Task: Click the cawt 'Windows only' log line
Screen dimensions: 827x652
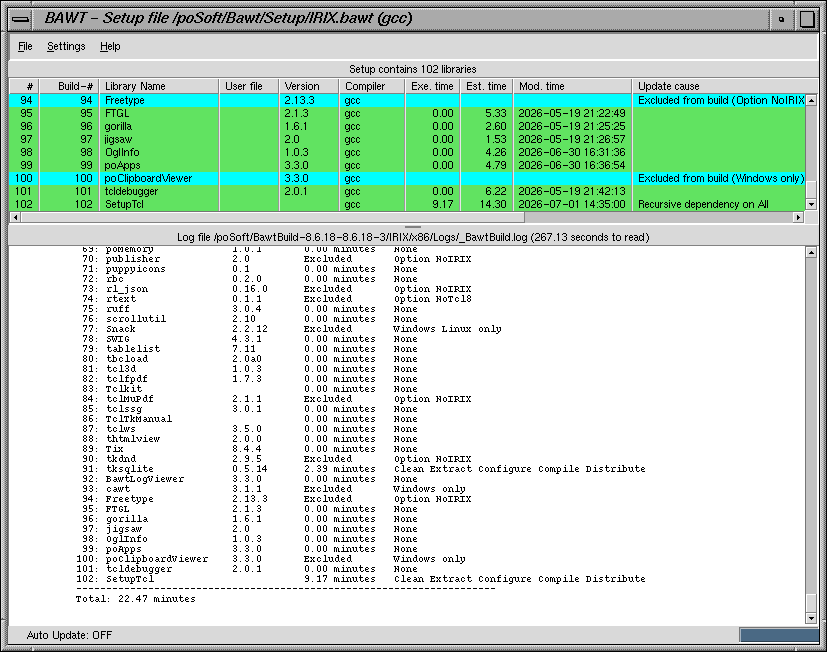Action: click(x=274, y=489)
